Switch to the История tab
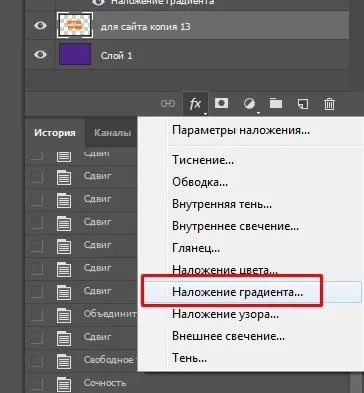This screenshot has height=393, width=364. click(55, 133)
